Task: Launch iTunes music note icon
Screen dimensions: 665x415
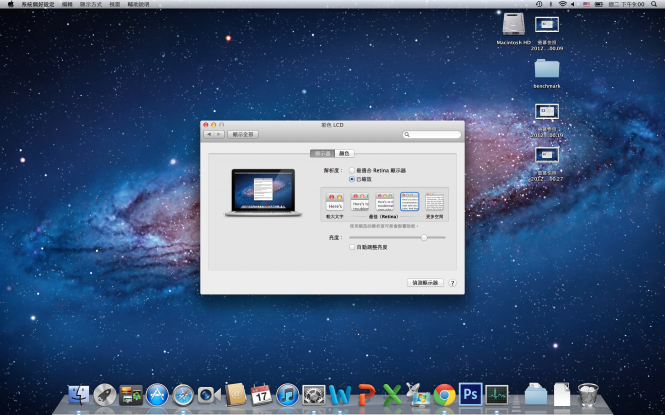Action: point(288,396)
